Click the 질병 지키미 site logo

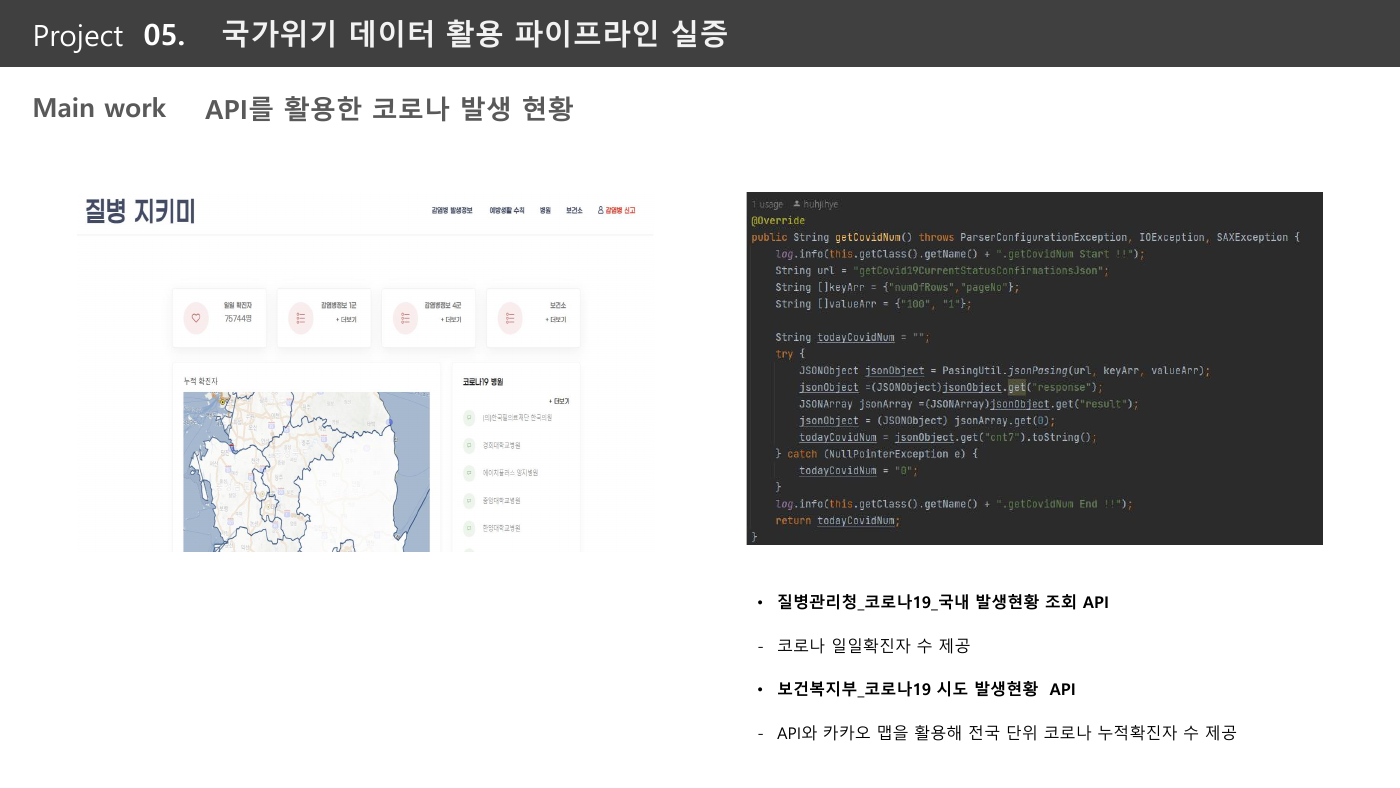click(x=140, y=211)
